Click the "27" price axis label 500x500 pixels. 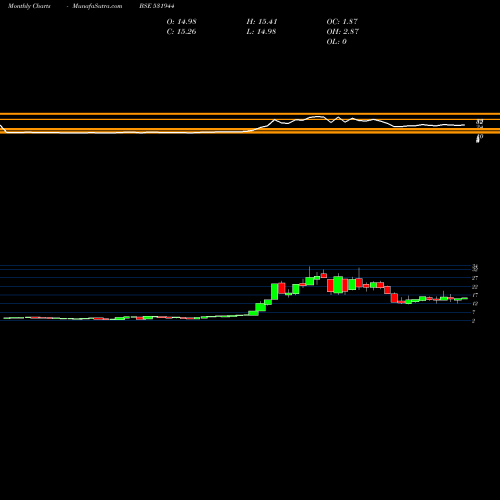[475, 278]
